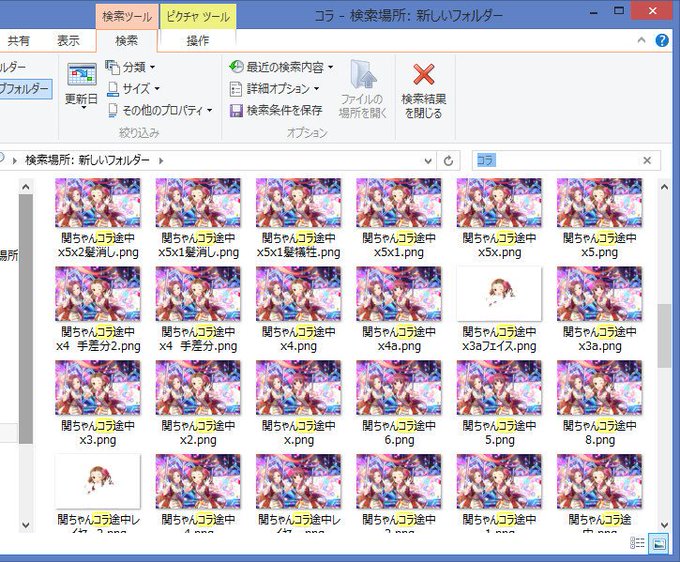The width and height of the screenshot is (680, 562).
Task: Select thumbnail x5x1髪消し.png
Action: click(x=198, y=203)
